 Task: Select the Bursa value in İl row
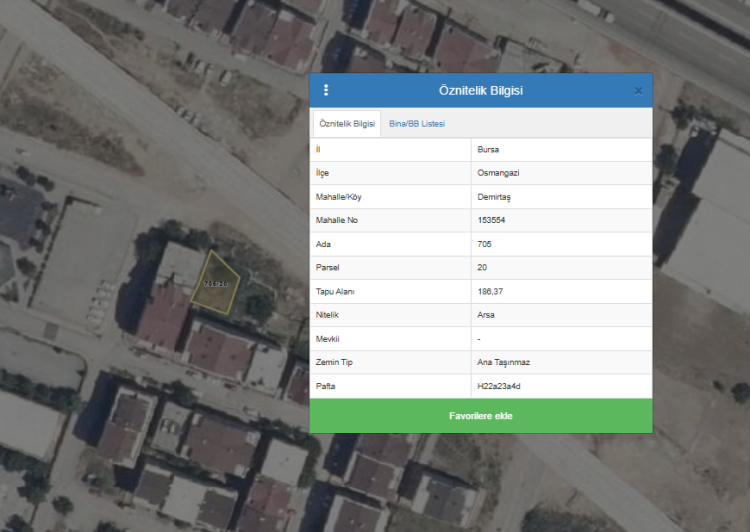click(489, 150)
